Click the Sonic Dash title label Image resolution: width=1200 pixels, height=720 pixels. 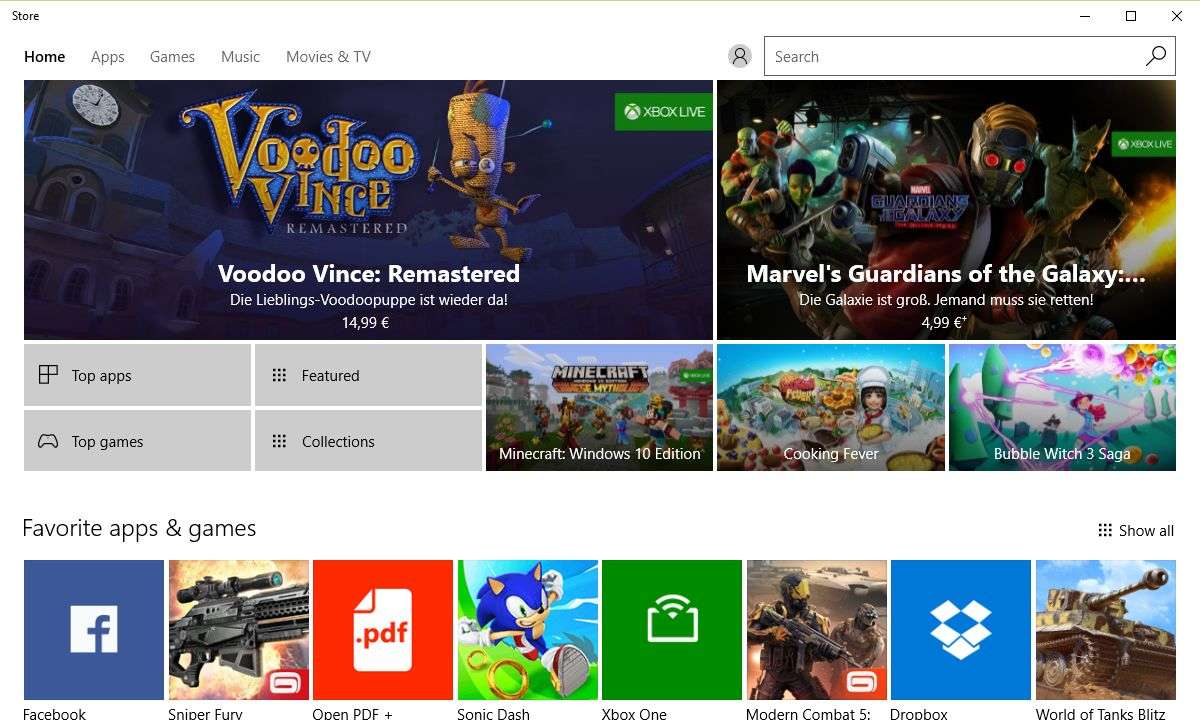[x=493, y=714]
